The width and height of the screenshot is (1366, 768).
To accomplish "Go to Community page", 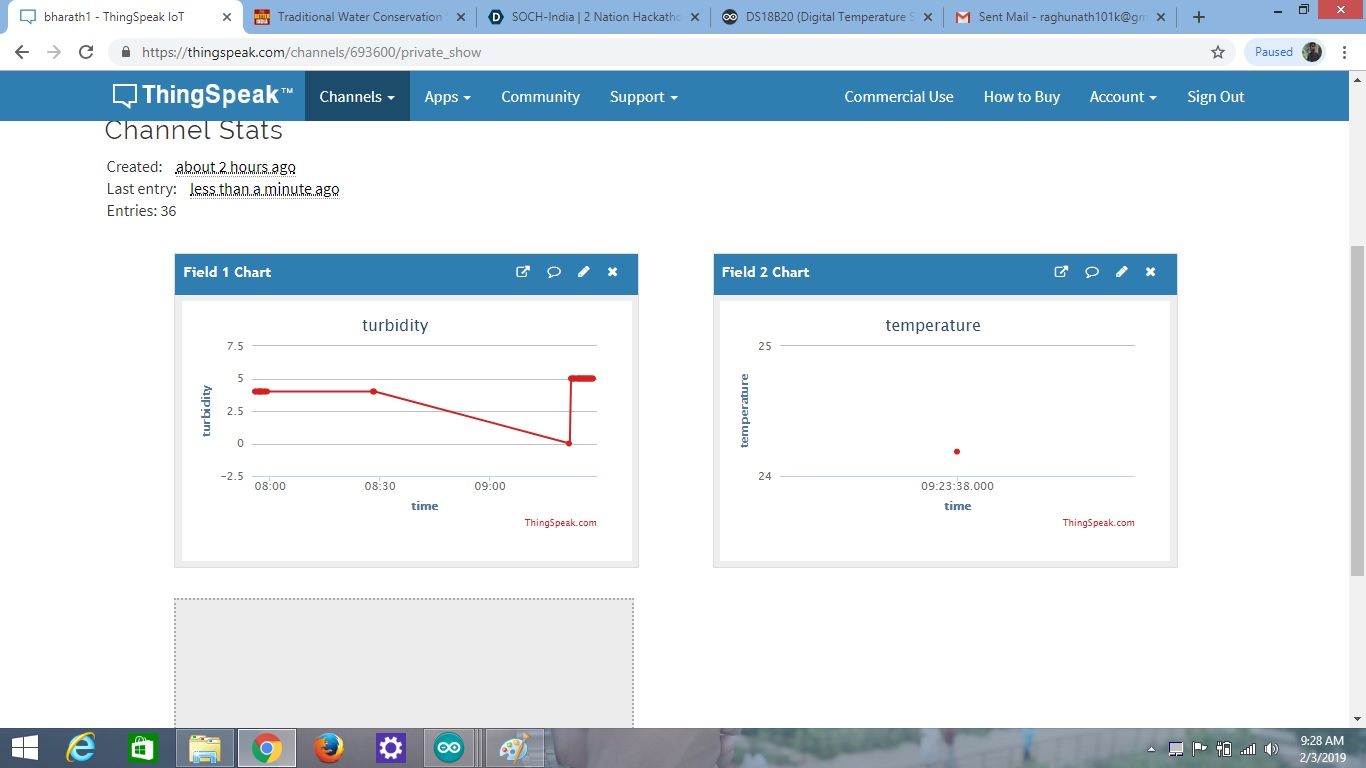I will pos(540,97).
